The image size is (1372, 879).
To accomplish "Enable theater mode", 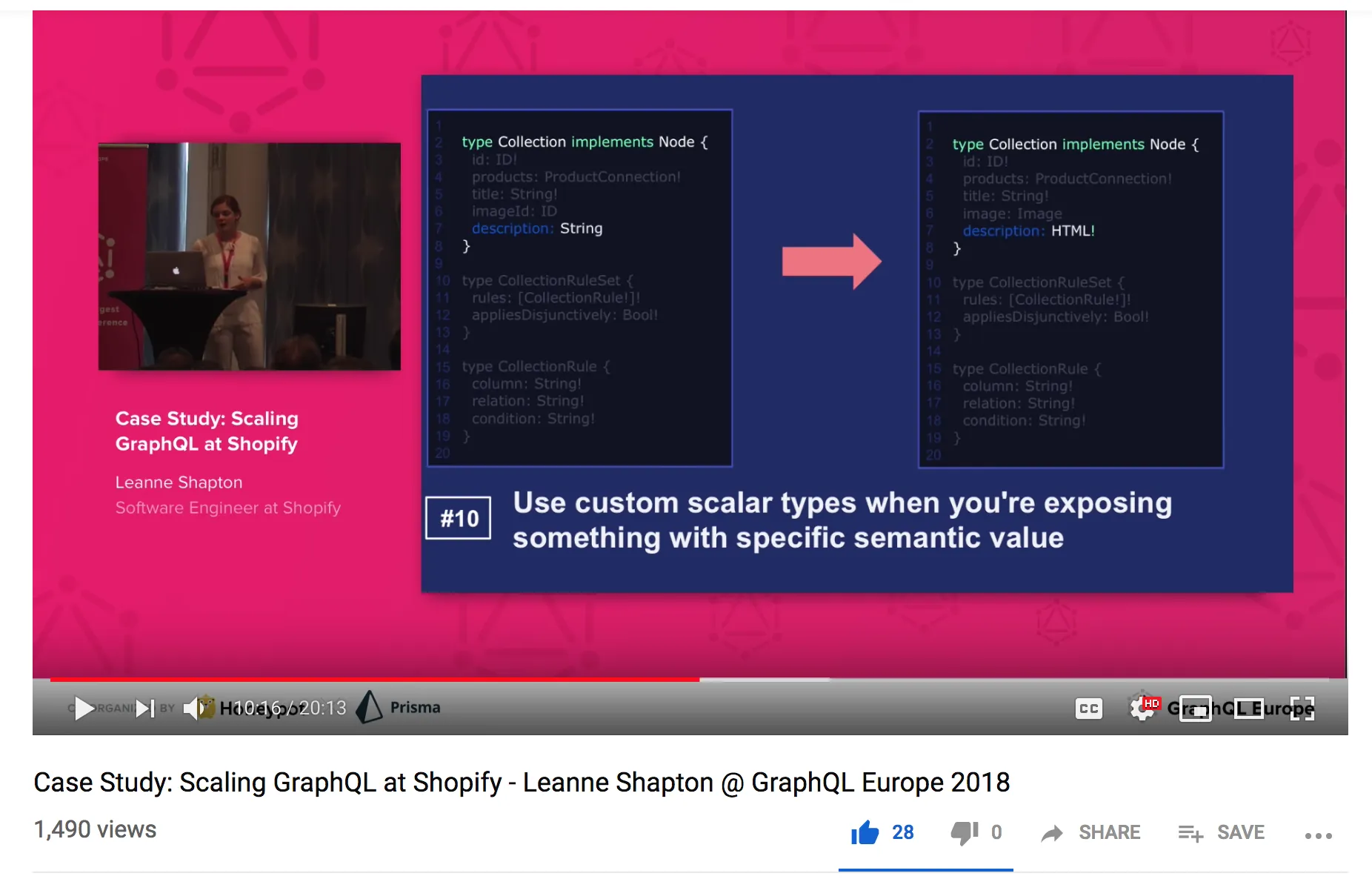I will tap(1249, 709).
